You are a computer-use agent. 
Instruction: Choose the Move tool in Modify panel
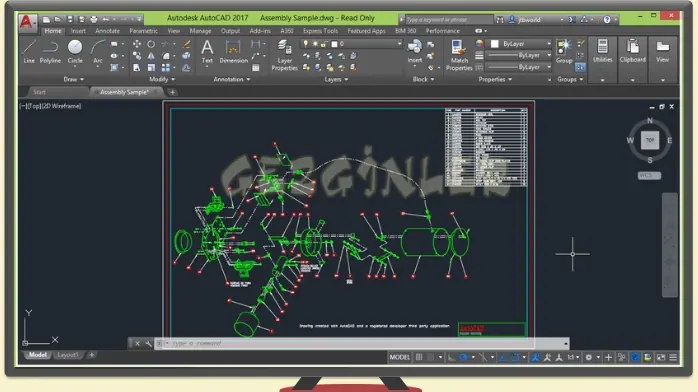[x=137, y=44]
